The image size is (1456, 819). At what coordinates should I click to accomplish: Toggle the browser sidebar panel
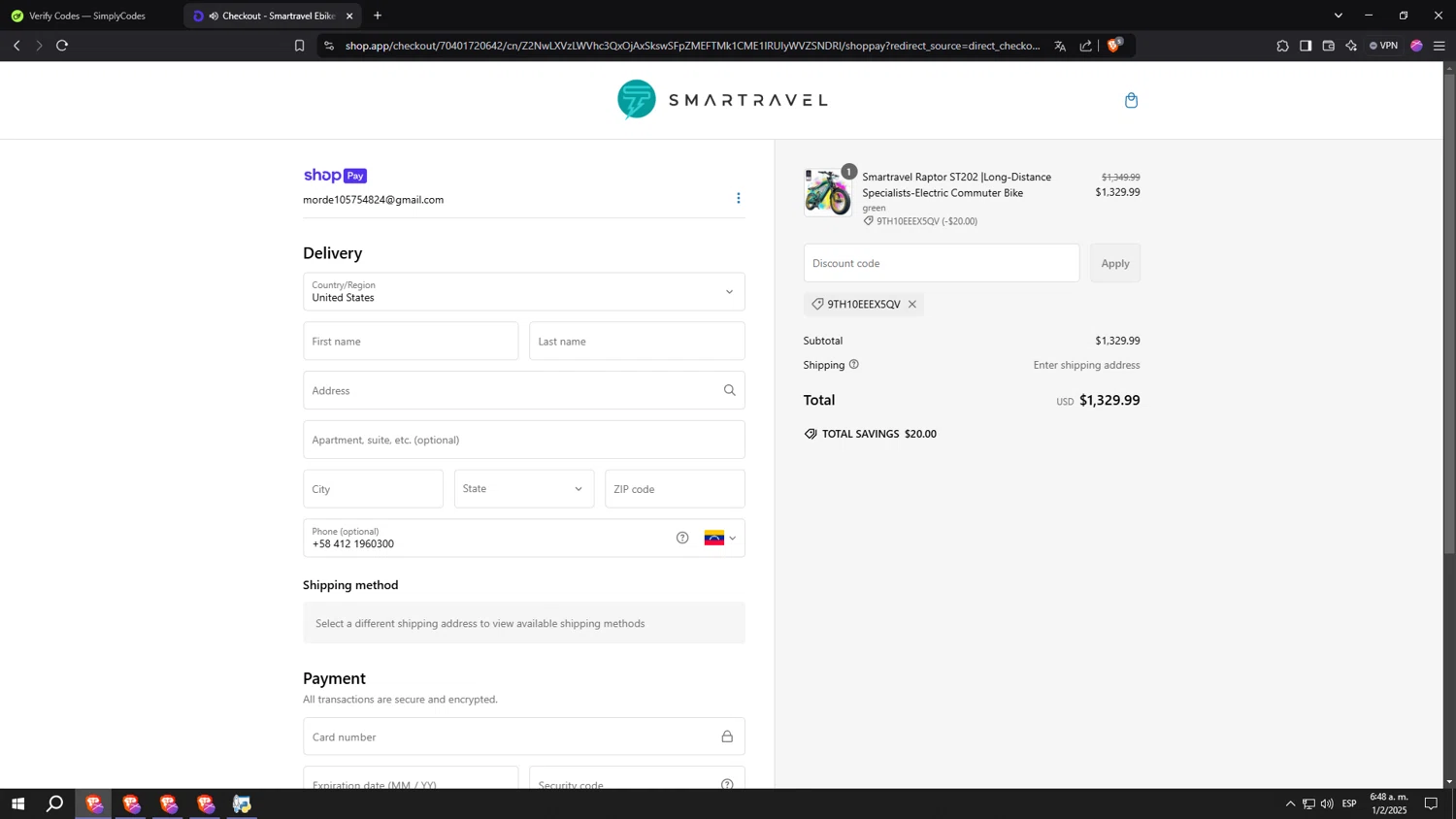(1306, 46)
